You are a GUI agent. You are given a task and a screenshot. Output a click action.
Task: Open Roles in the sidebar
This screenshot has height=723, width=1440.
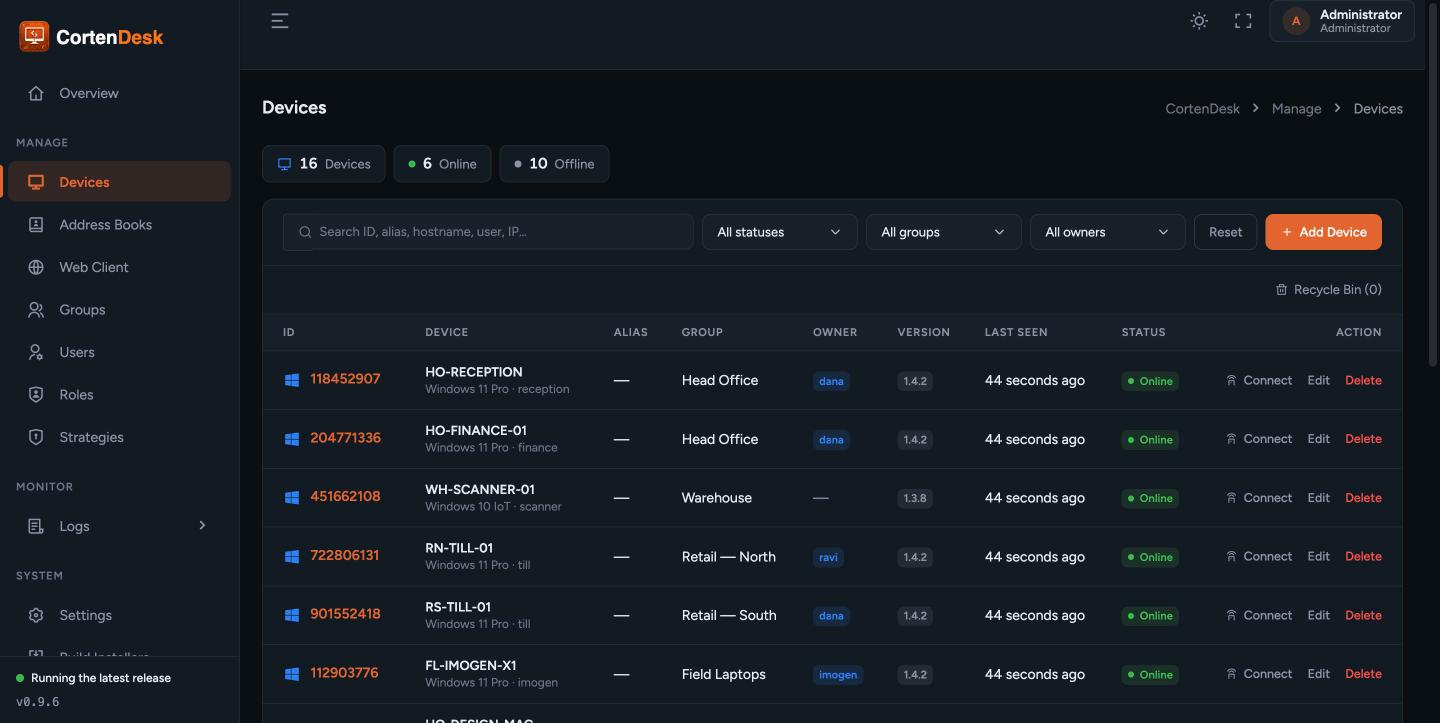119,395
